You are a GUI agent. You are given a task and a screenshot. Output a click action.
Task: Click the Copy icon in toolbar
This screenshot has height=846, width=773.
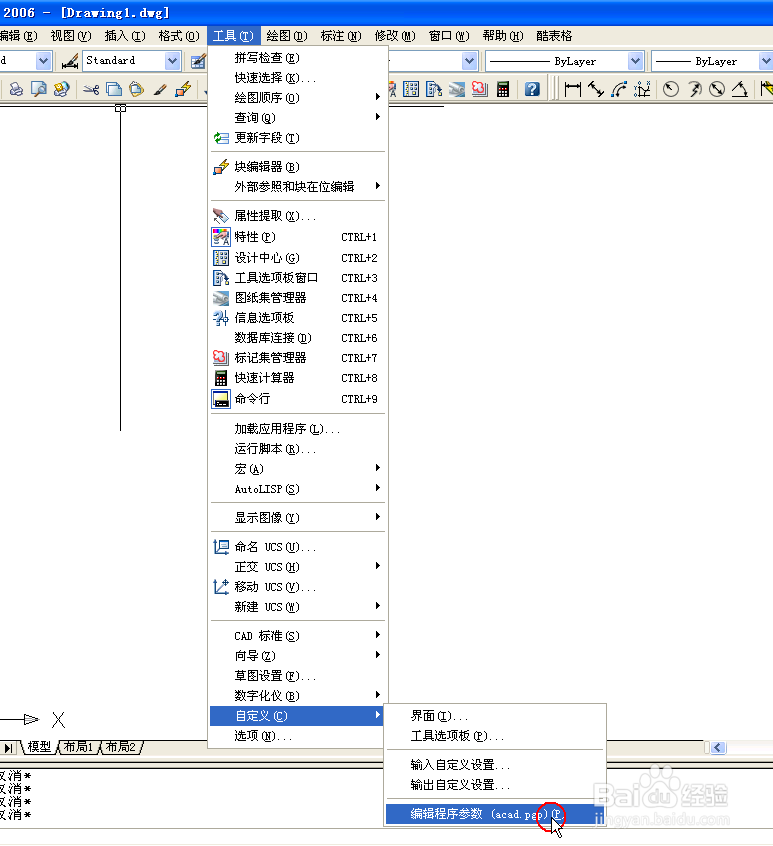(x=113, y=89)
